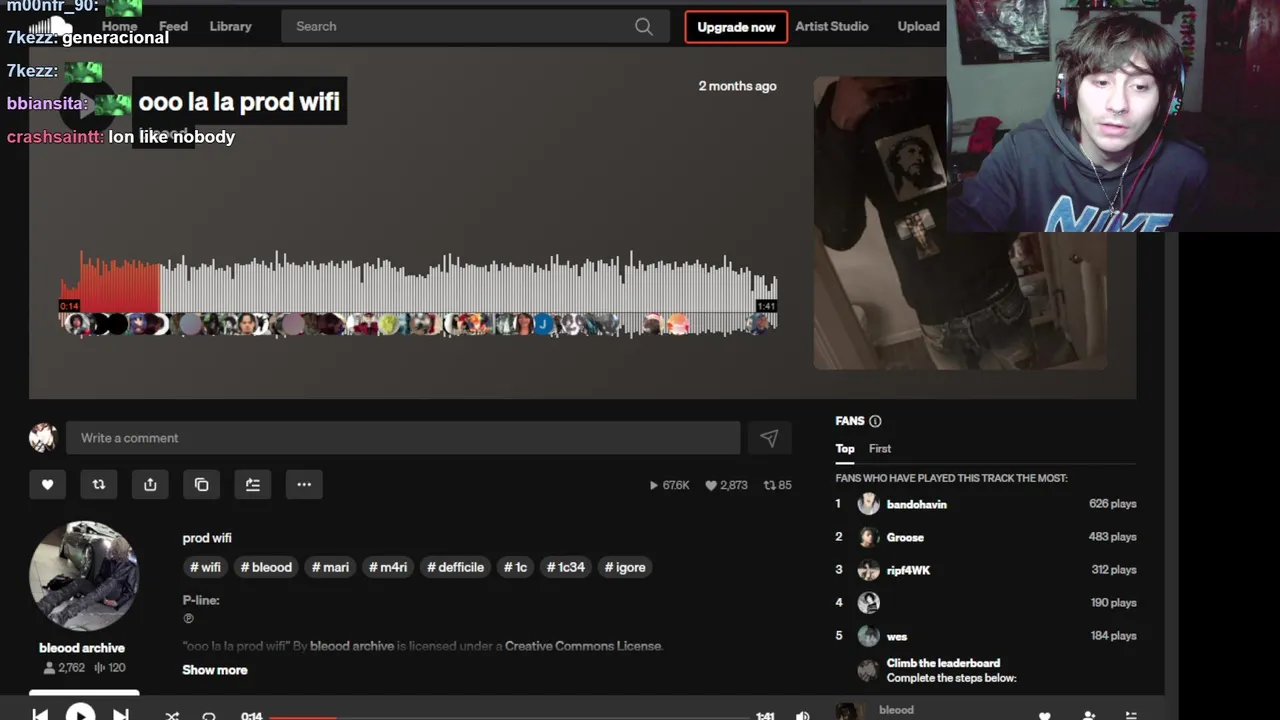Screen dimensions: 1280x720
Task: Skip to previous track
Action: 40,715
